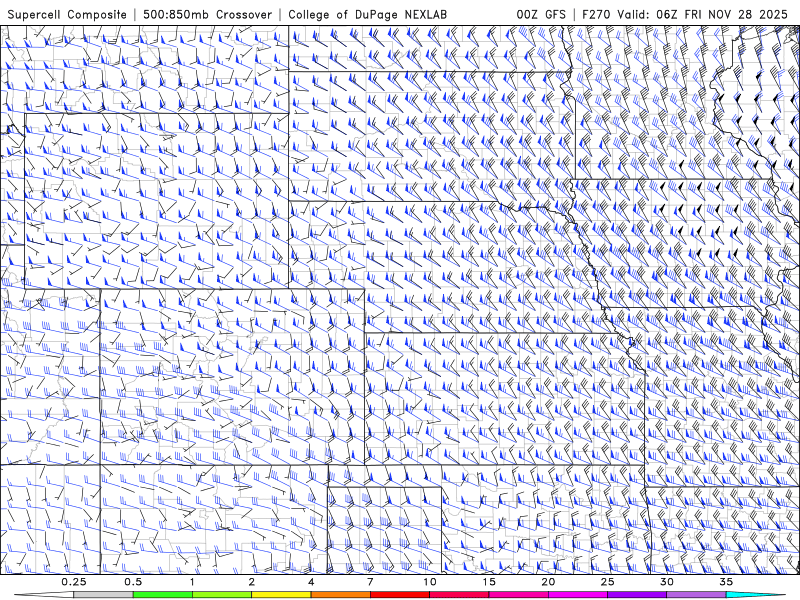
Task: Click the legend value 15
Action: (x=489, y=582)
